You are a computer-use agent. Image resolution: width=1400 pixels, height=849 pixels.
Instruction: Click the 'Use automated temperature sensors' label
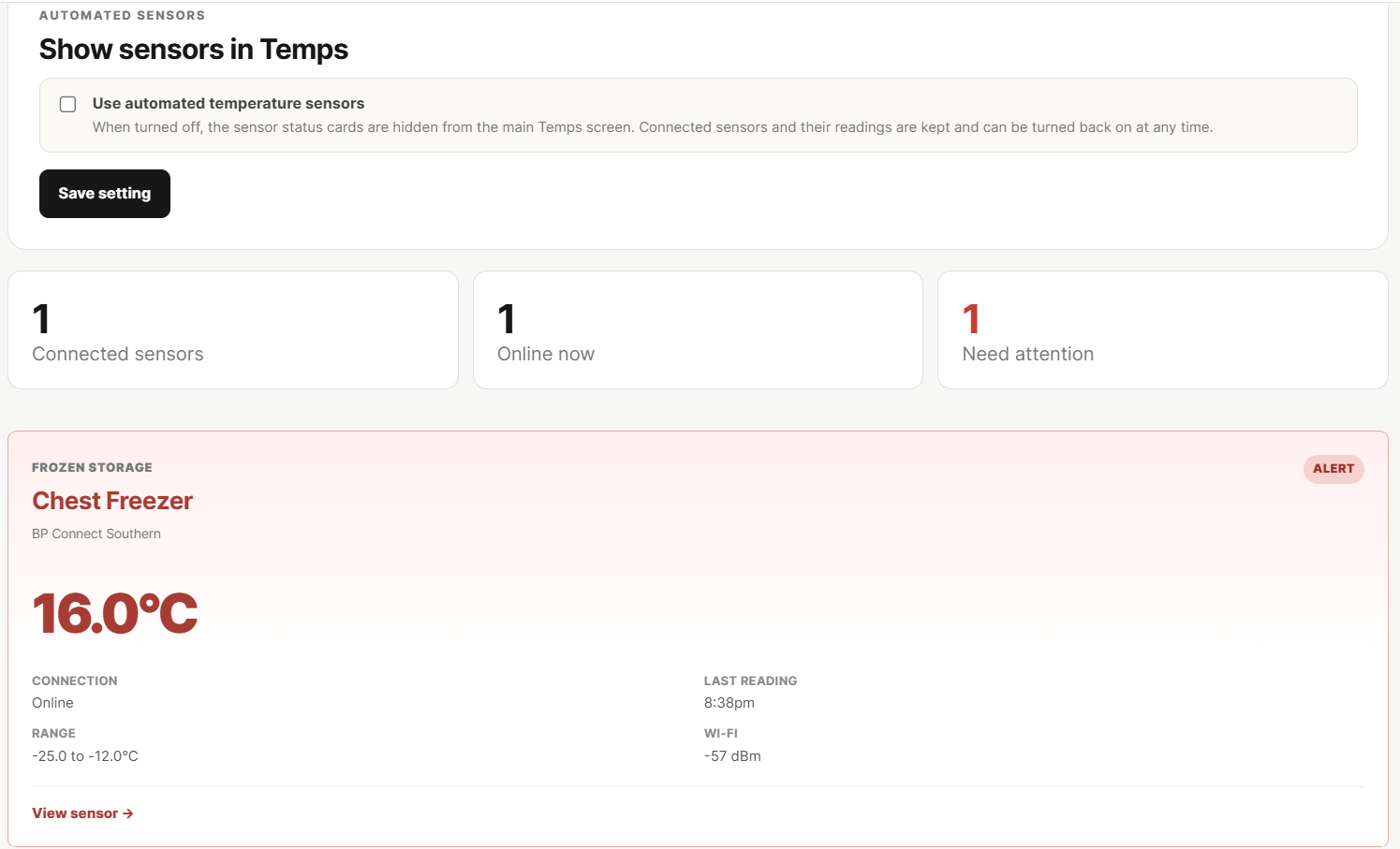(x=228, y=104)
